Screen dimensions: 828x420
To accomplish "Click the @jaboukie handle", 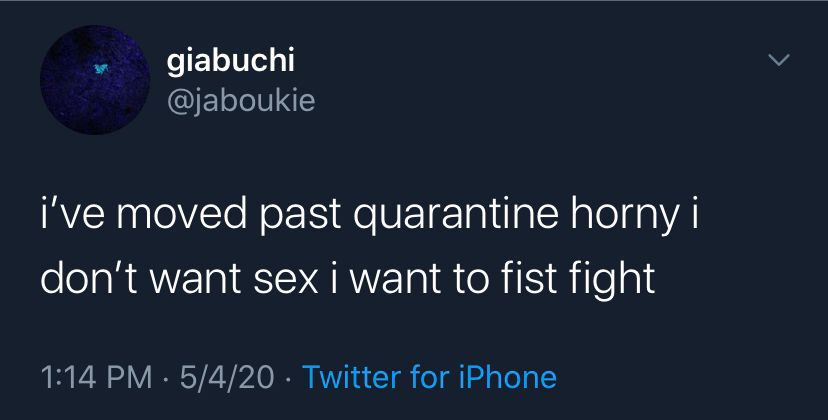I will click(x=240, y=101).
